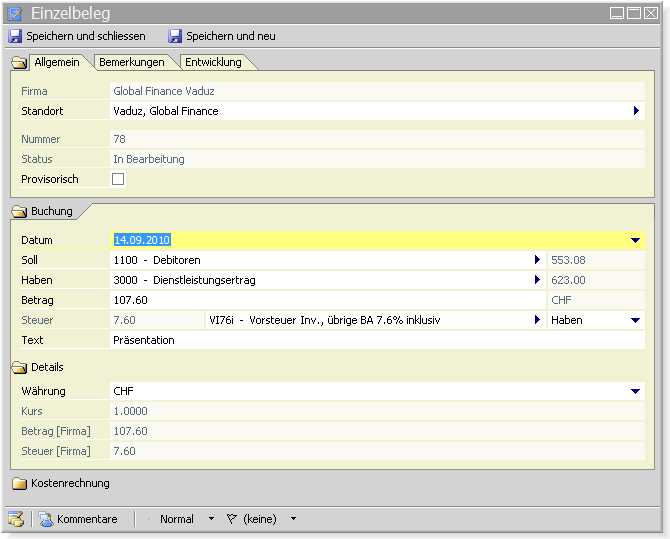Image resolution: width=670 pixels, height=539 pixels.
Task: Click the Text field containing Präsentation
Action: (x=377, y=340)
